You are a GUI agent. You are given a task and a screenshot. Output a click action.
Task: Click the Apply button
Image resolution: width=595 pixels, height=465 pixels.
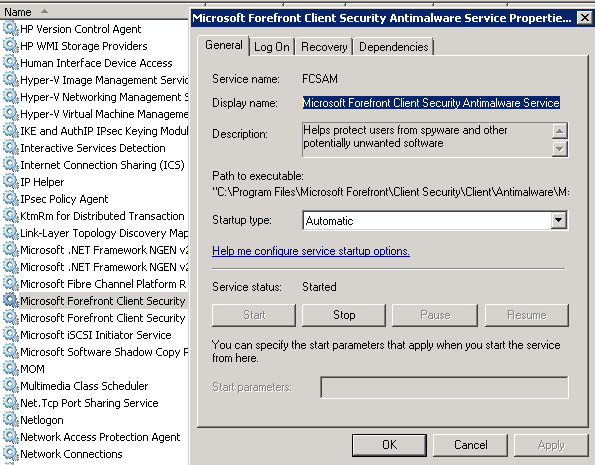coord(551,445)
